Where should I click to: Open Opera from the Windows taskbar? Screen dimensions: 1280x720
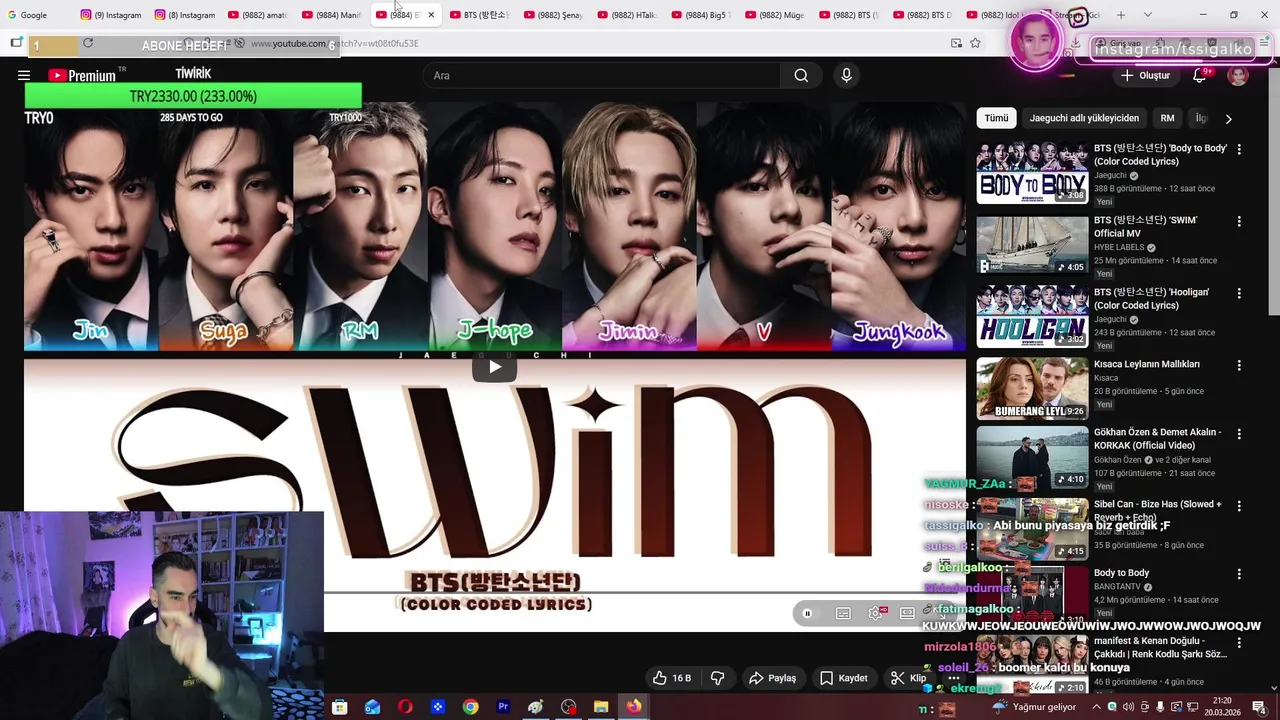point(405,707)
